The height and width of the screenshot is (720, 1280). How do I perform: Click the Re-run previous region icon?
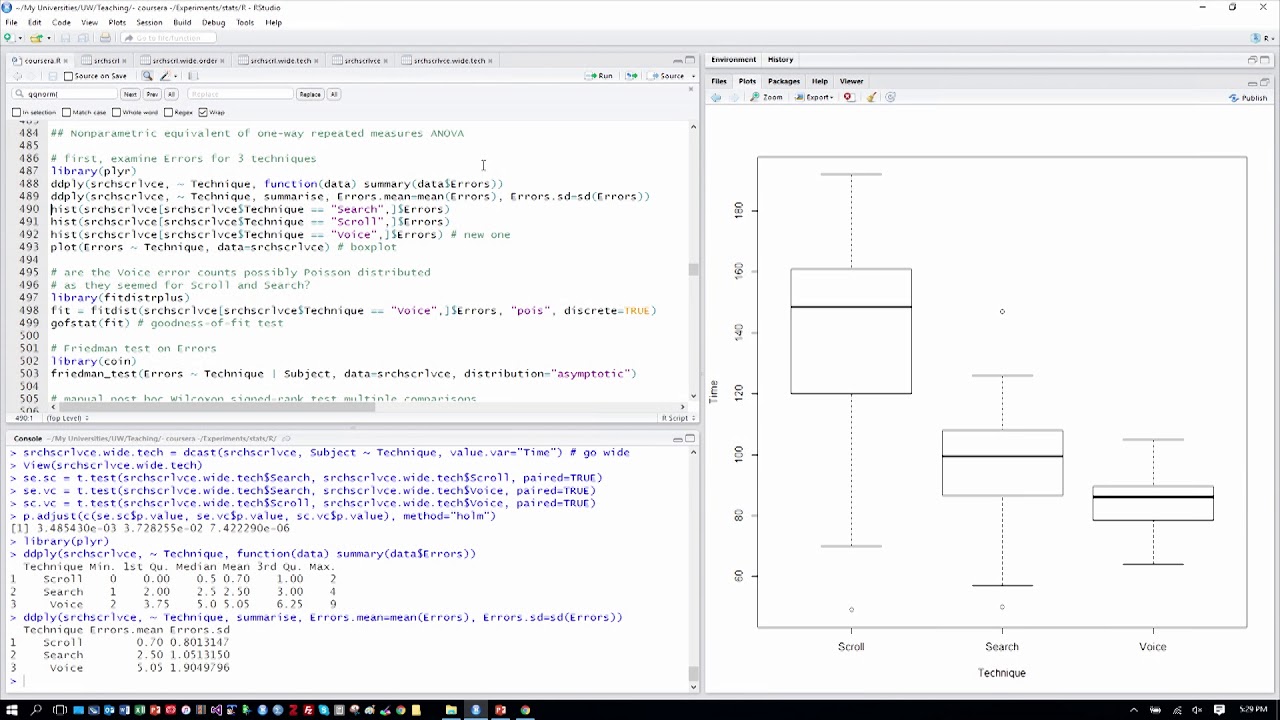point(631,76)
